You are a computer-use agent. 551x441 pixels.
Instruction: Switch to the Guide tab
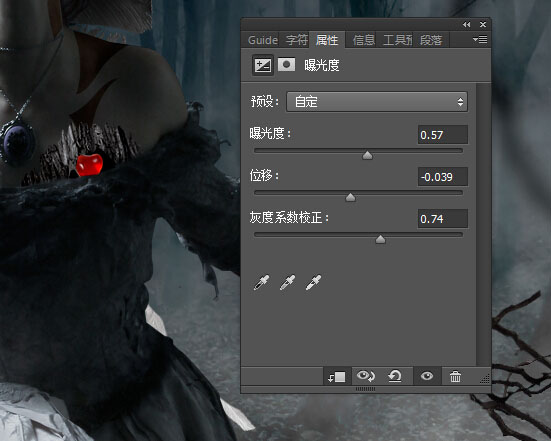[263, 40]
